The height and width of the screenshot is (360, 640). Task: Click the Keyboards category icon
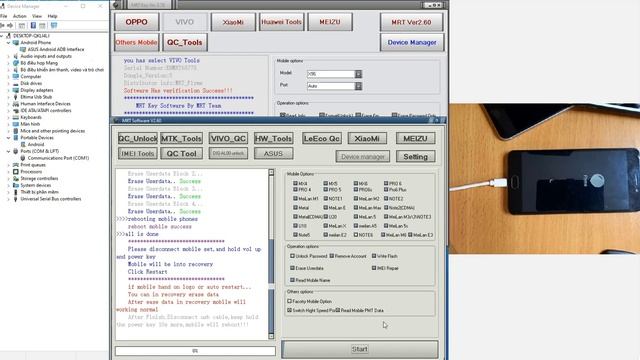16,117
